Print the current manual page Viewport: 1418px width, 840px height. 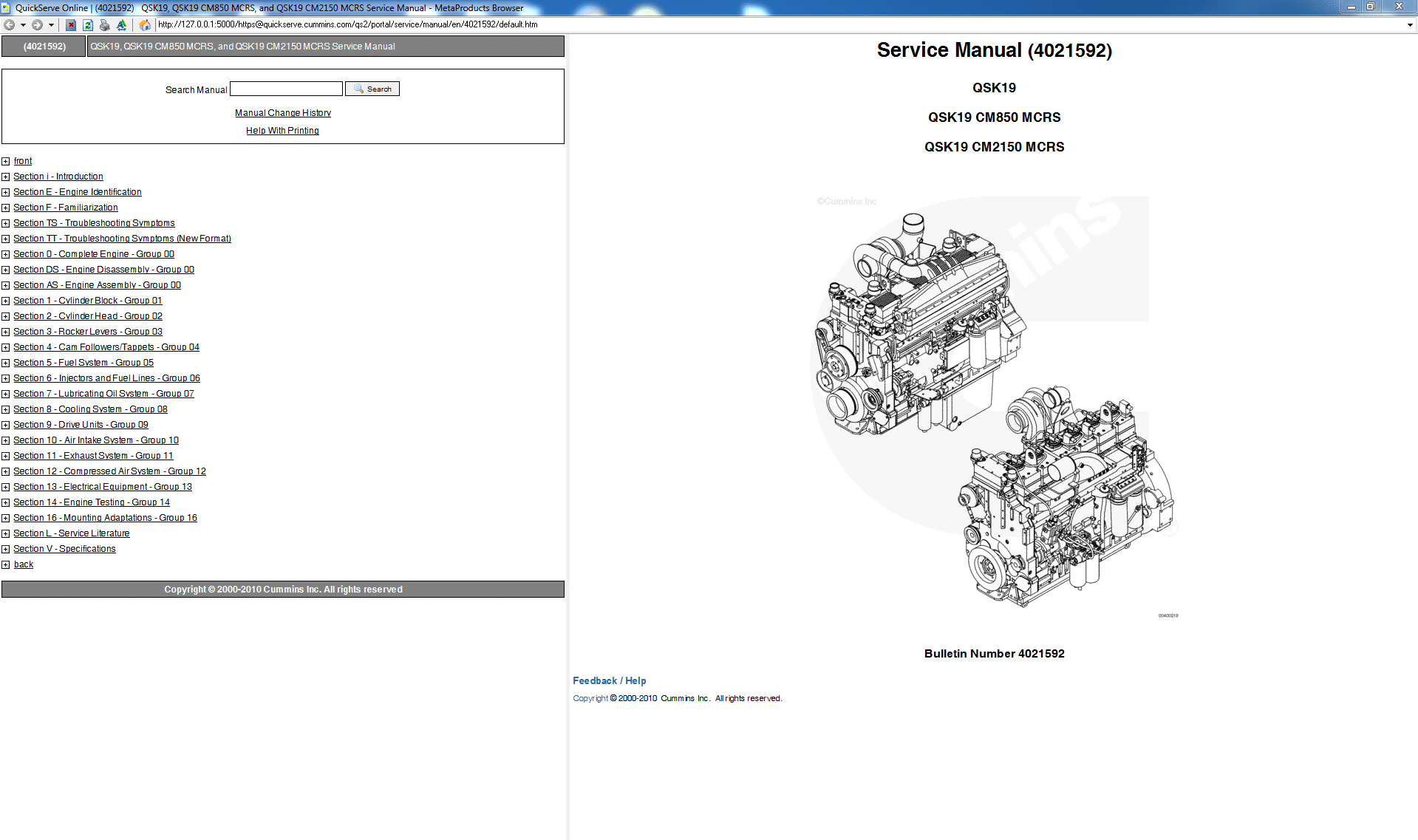pos(104,24)
